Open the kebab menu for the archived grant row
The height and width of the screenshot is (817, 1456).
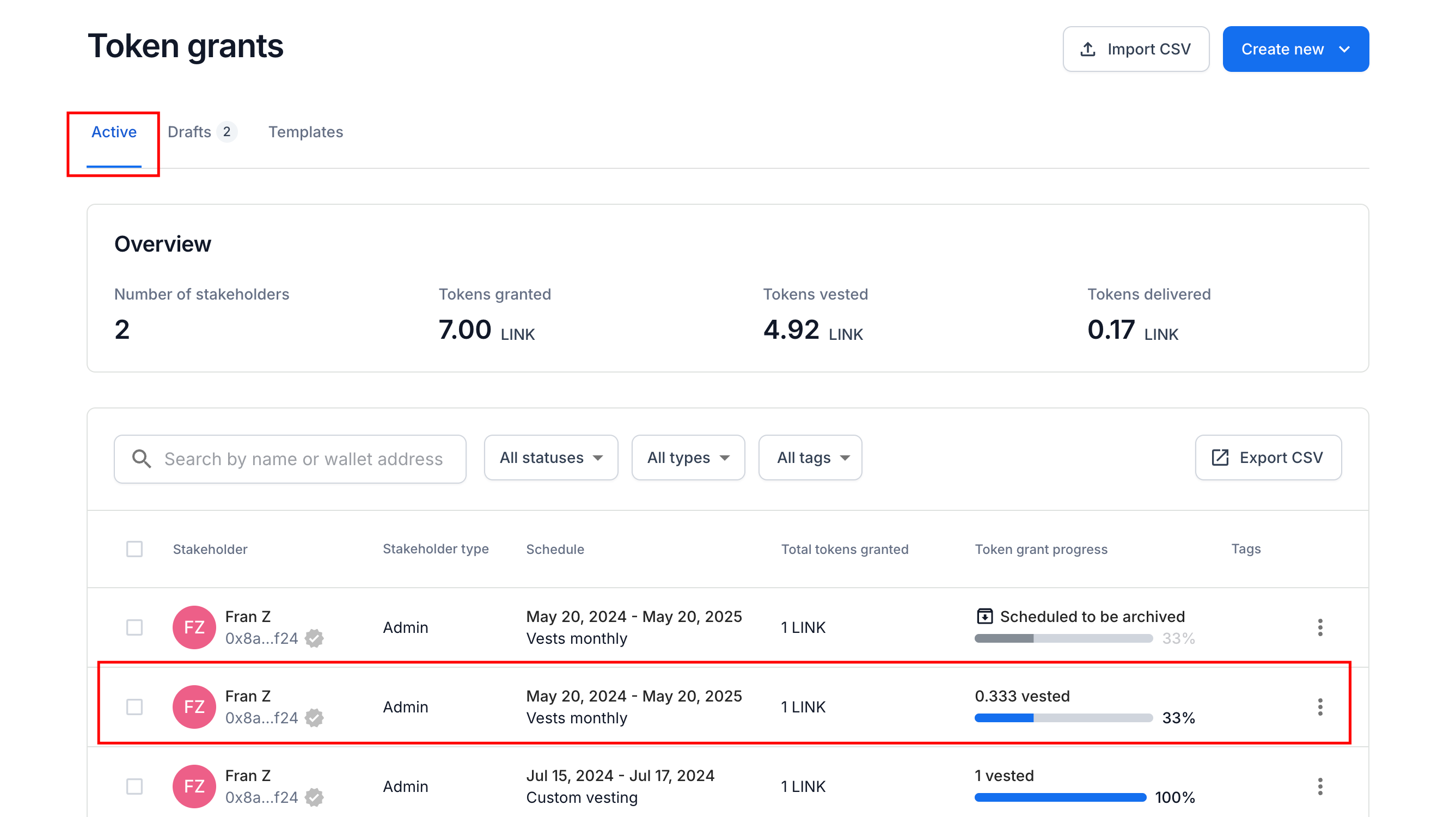[x=1320, y=627]
